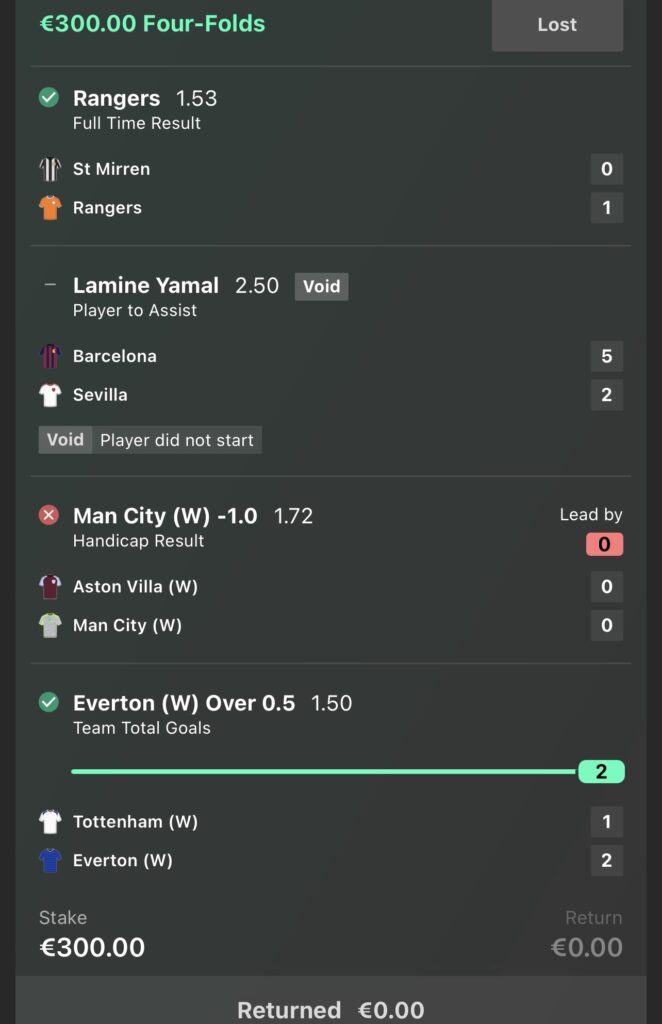662x1024 pixels.
Task: Select the Lamine Yamal selection title
Action: (x=146, y=286)
